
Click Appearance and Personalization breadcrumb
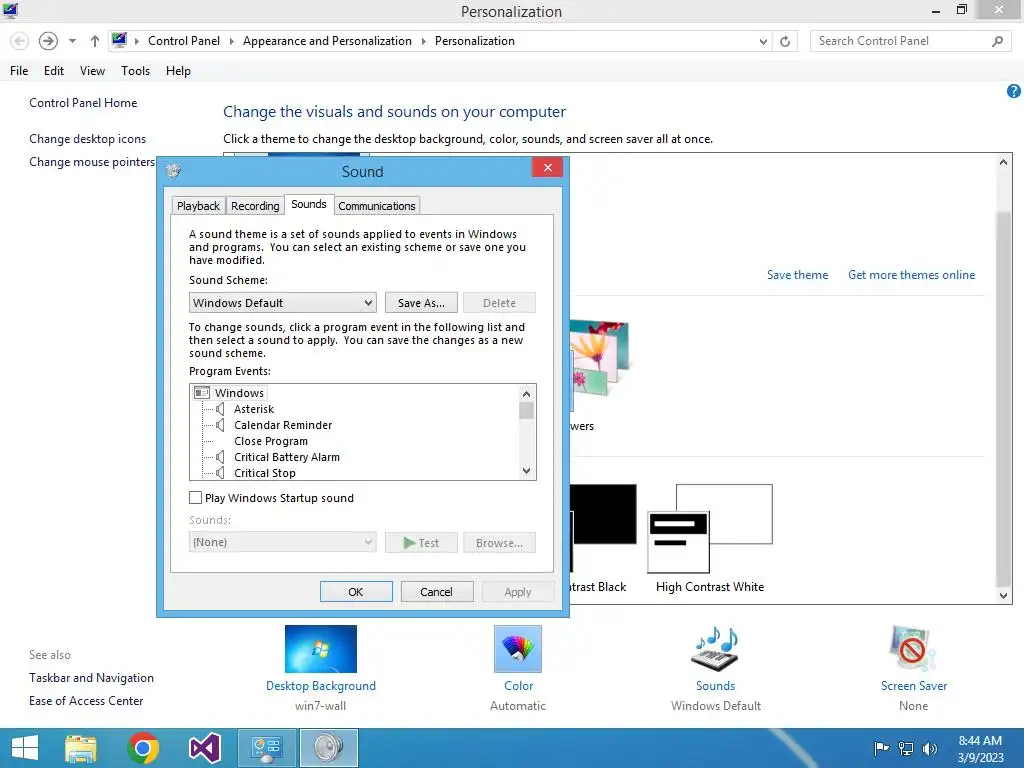pyautogui.click(x=327, y=41)
